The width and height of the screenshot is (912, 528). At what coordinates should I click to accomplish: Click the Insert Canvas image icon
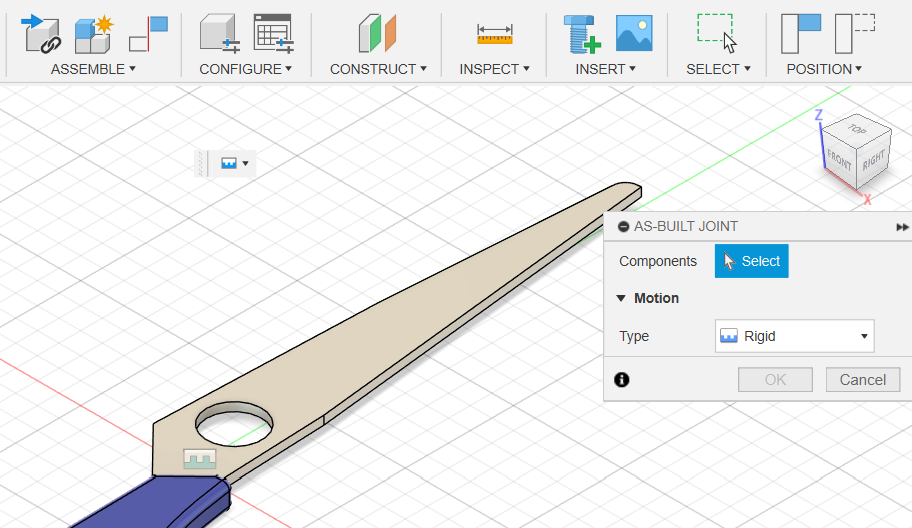tap(634, 32)
